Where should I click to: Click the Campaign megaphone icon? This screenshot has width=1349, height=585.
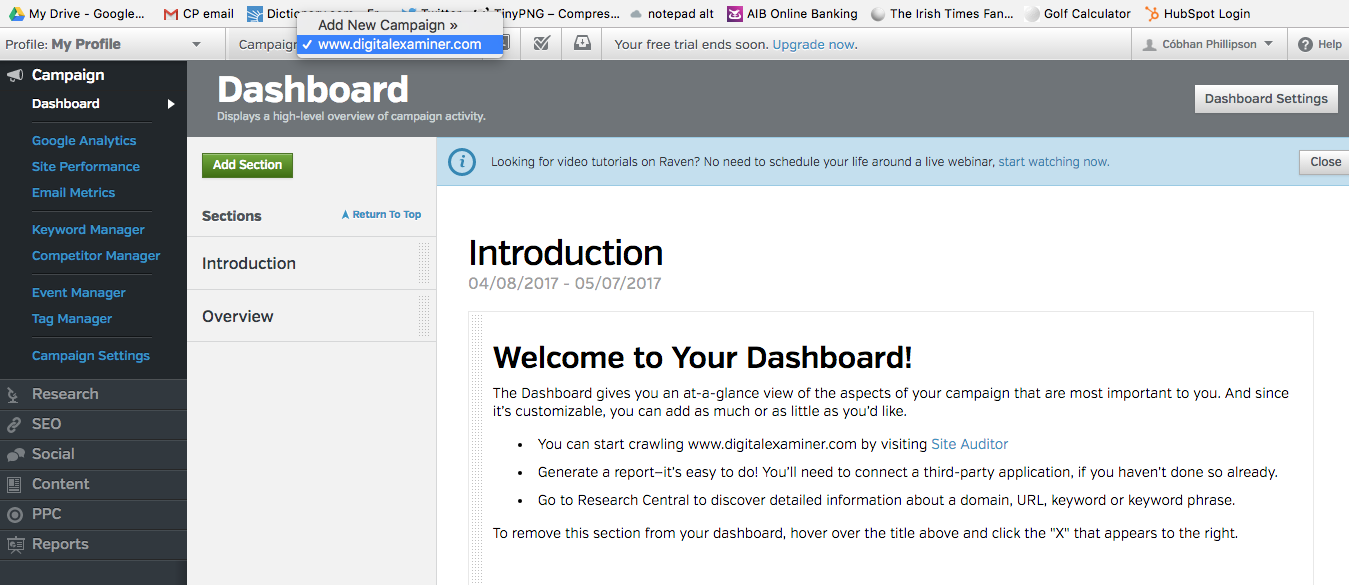tap(15, 75)
